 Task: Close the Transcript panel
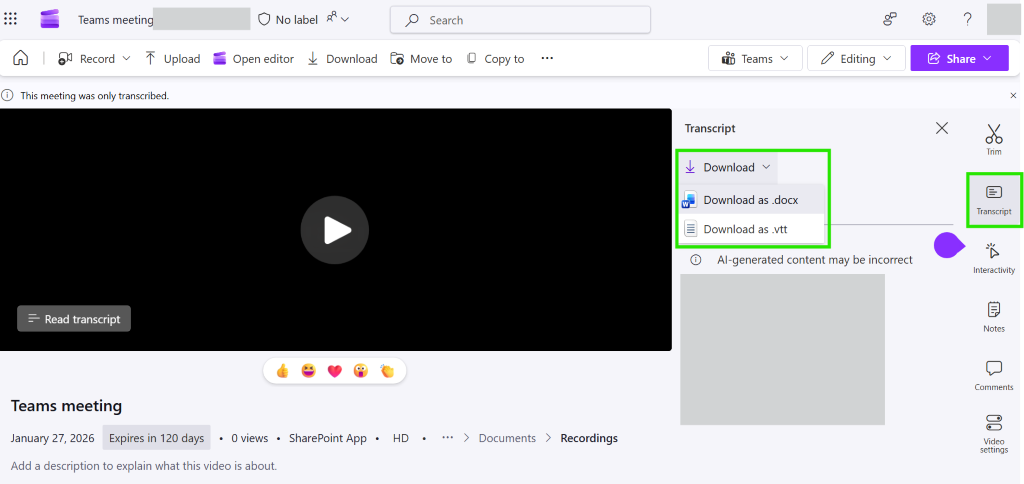(x=942, y=128)
